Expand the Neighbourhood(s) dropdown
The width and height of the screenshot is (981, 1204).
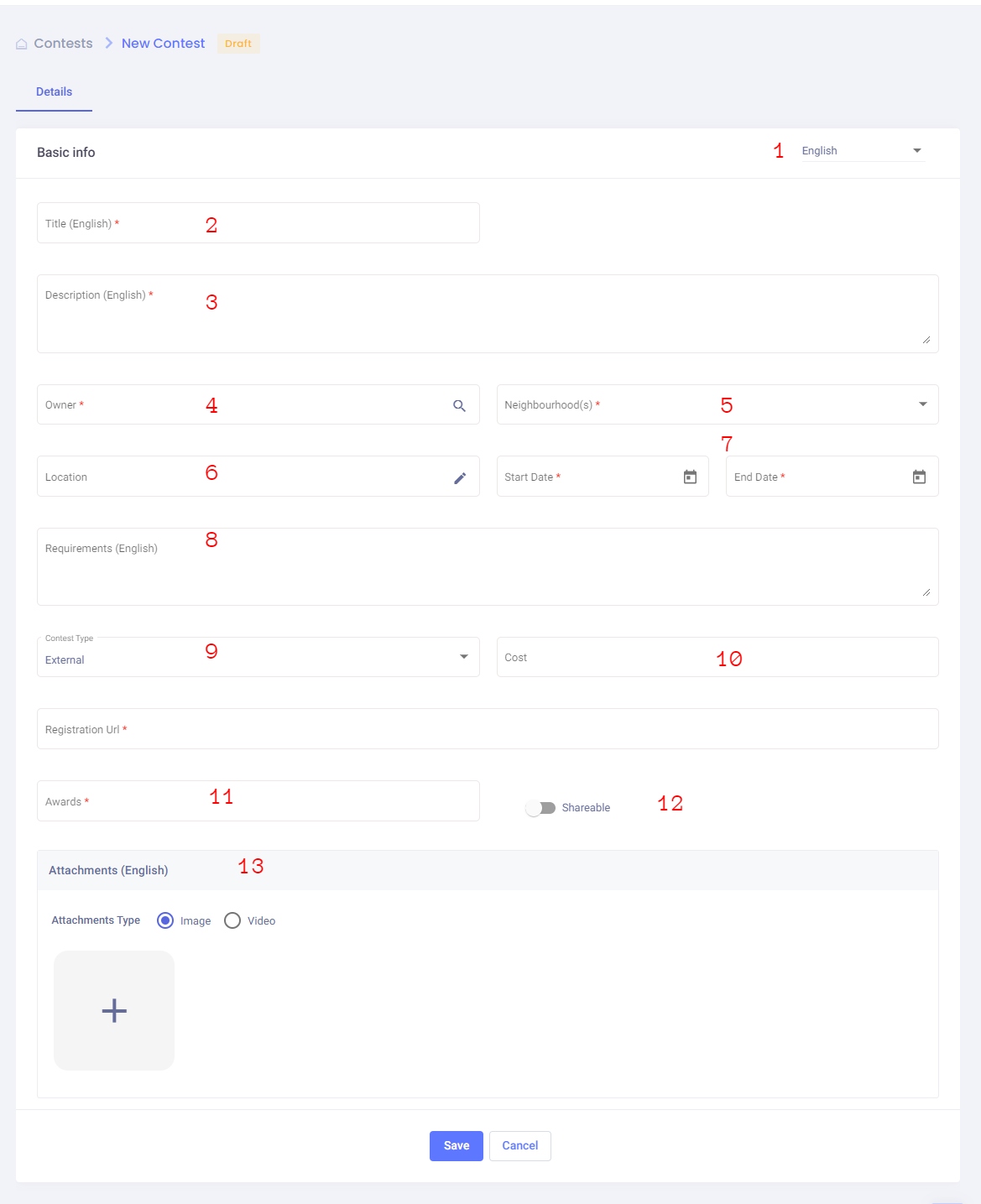(x=922, y=404)
